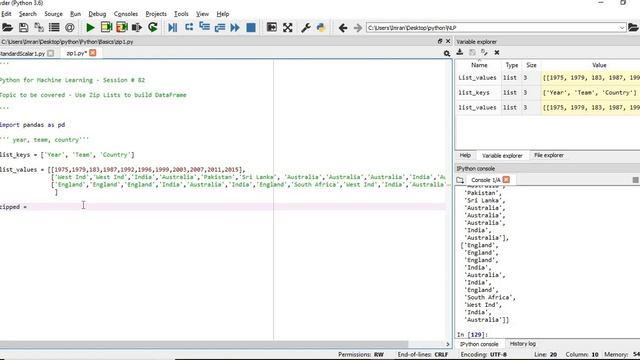The width and height of the screenshot is (640, 360).
Task: Toggle fullscreen mode icon
Action: (288, 28)
